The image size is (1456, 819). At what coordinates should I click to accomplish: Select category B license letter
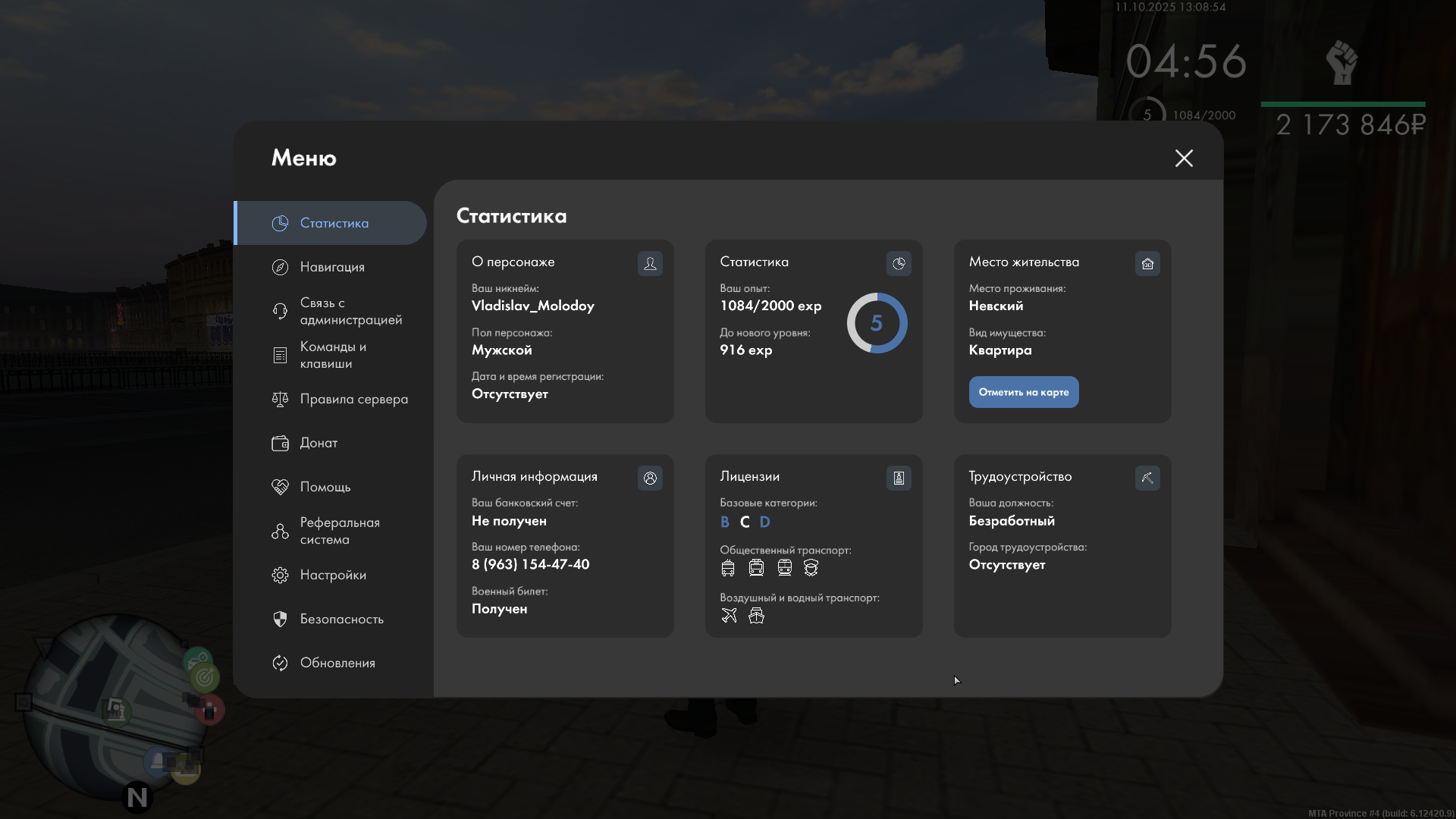pos(724,522)
